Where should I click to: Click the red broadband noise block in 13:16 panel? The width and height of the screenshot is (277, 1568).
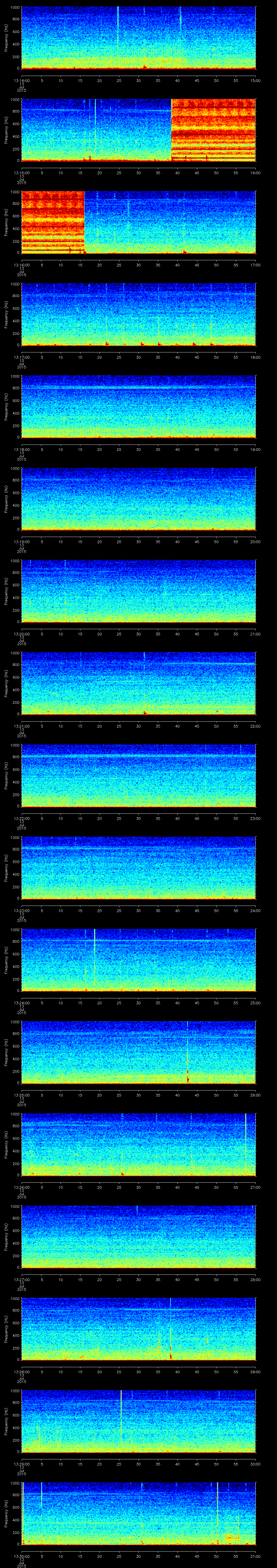52,222
